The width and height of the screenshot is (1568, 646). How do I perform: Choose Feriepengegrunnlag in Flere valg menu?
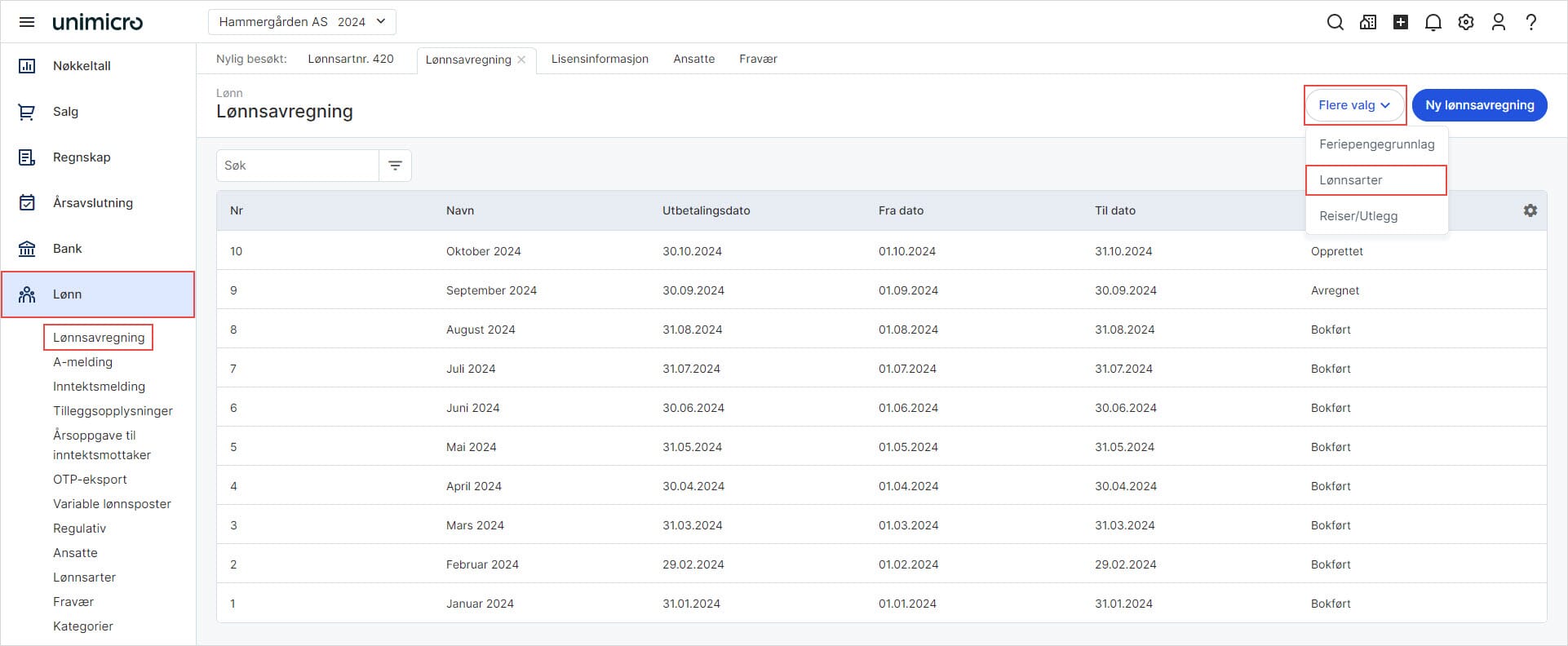(1376, 144)
